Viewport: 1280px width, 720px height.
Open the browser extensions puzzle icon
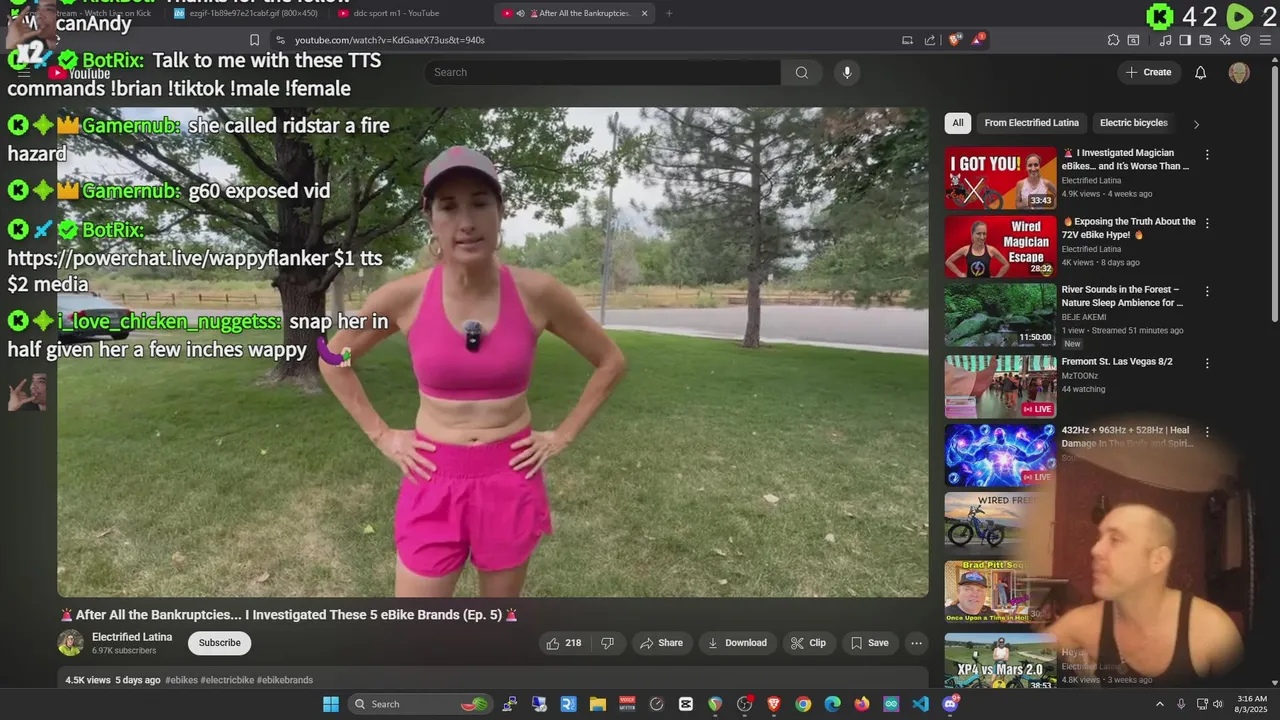[x=1113, y=40]
